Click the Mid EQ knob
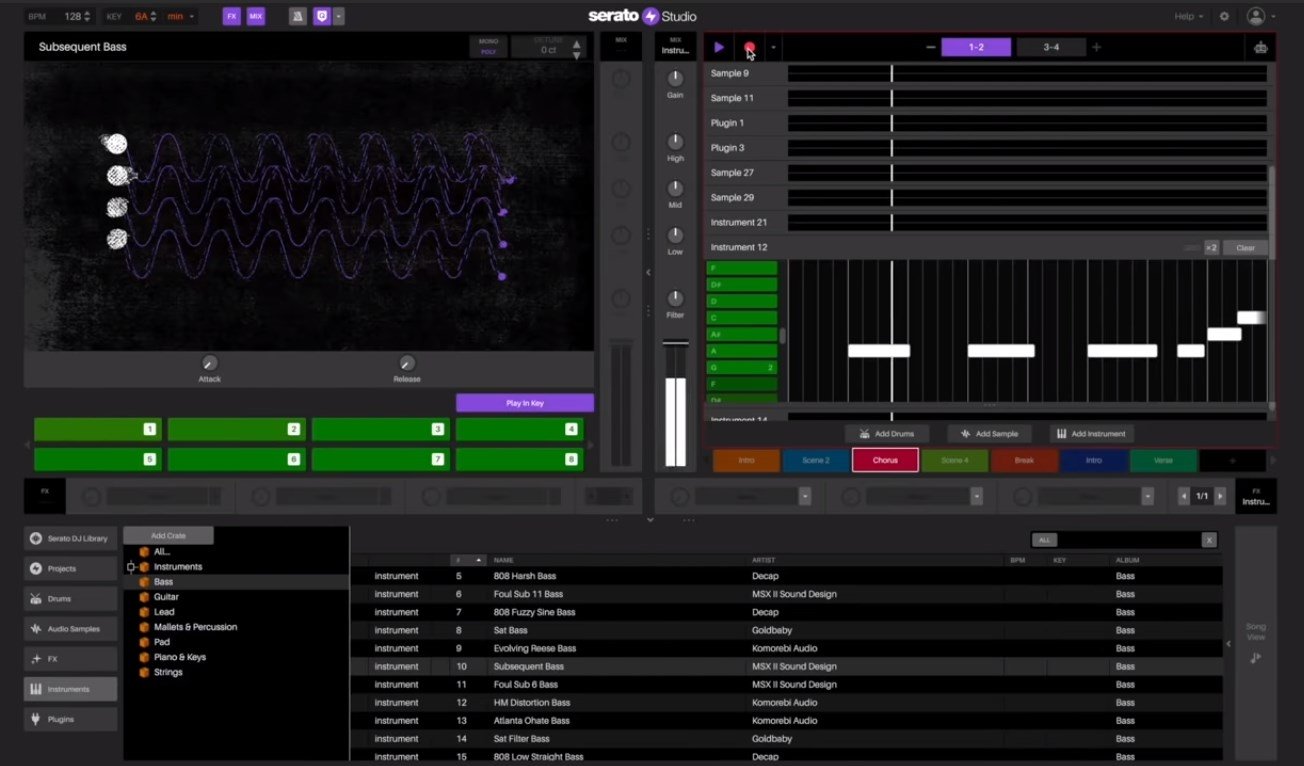1304x766 pixels. click(675, 188)
